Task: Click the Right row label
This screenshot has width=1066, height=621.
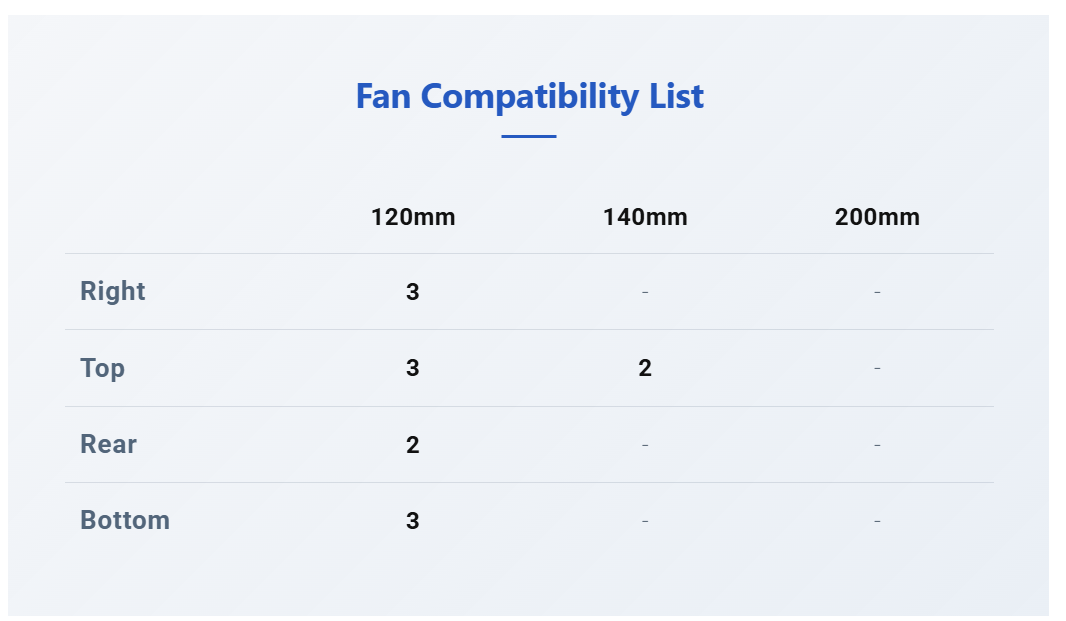Action: tap(113, 291)
